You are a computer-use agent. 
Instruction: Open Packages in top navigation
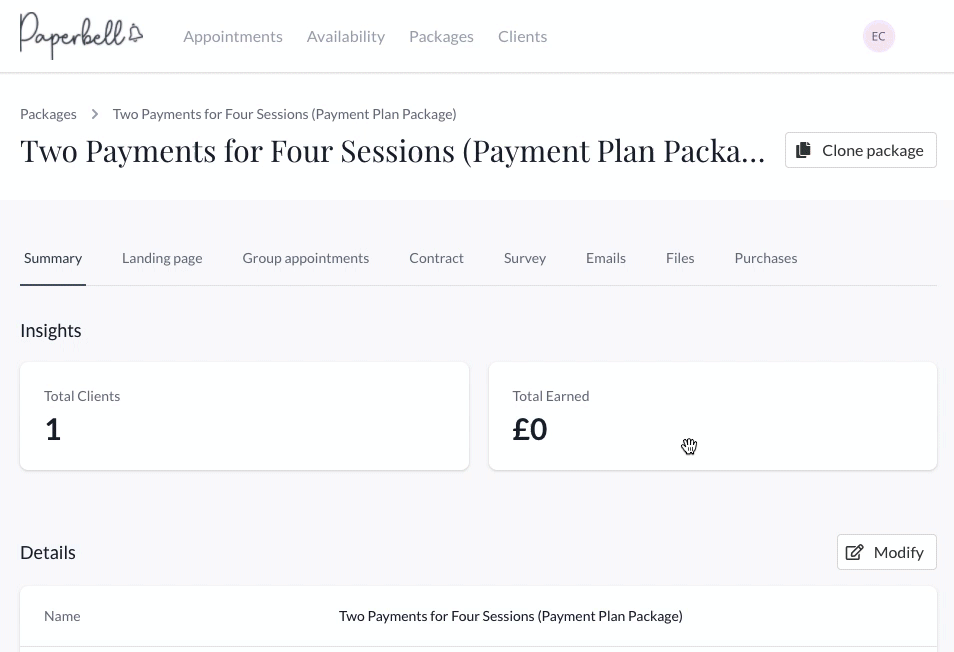(441, 36)
